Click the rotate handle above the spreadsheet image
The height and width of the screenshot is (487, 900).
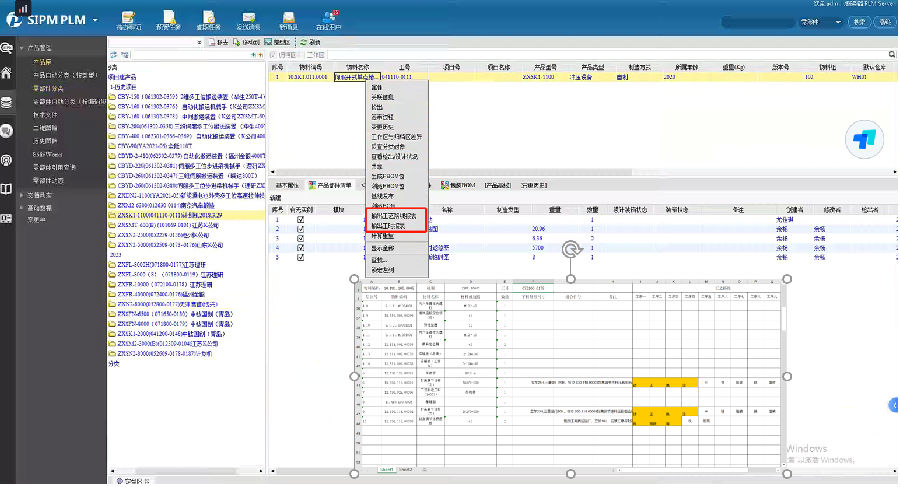571,251
